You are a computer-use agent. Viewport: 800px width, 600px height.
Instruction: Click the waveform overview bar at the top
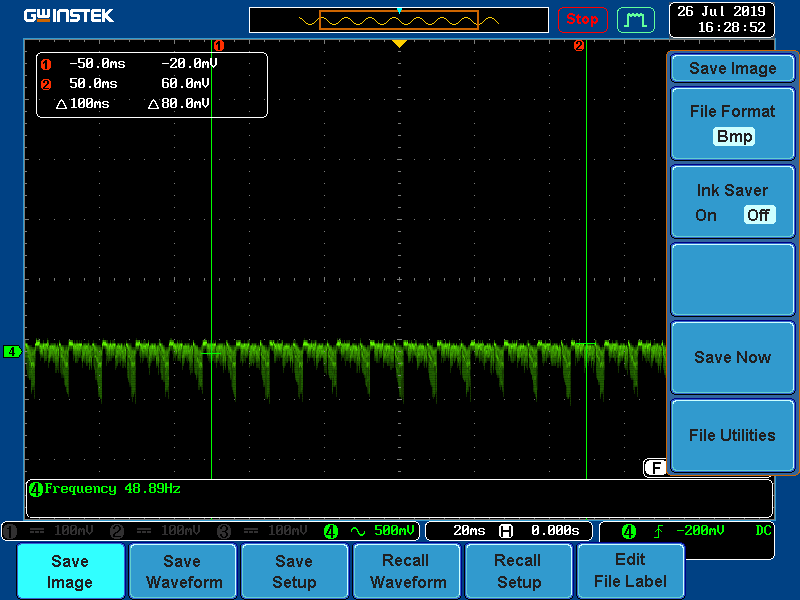pyautogui.click(x=398, y=20)
